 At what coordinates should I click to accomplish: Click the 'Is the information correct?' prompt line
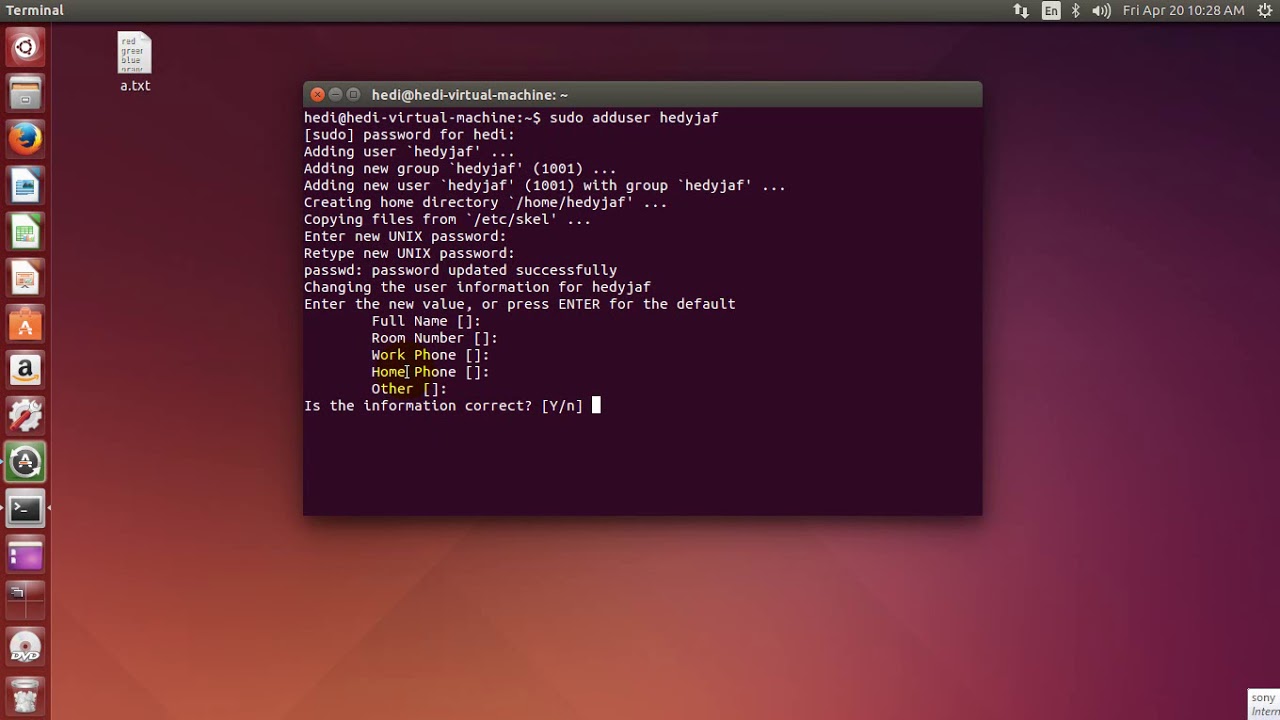click(443, 405)
